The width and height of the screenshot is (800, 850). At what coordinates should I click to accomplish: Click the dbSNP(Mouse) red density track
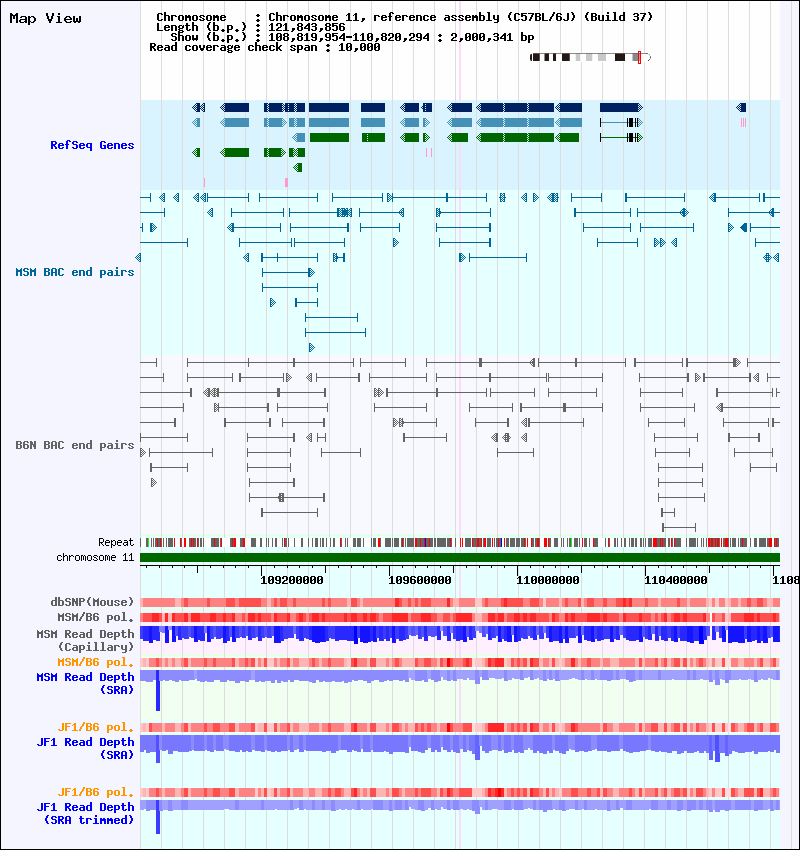460,602
